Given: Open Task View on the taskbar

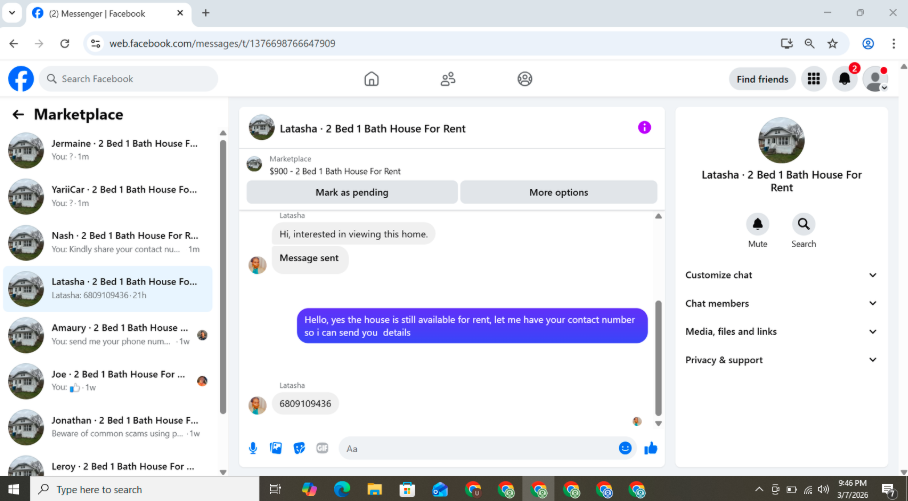Looking at the screenshot, I should click(276, 489).
